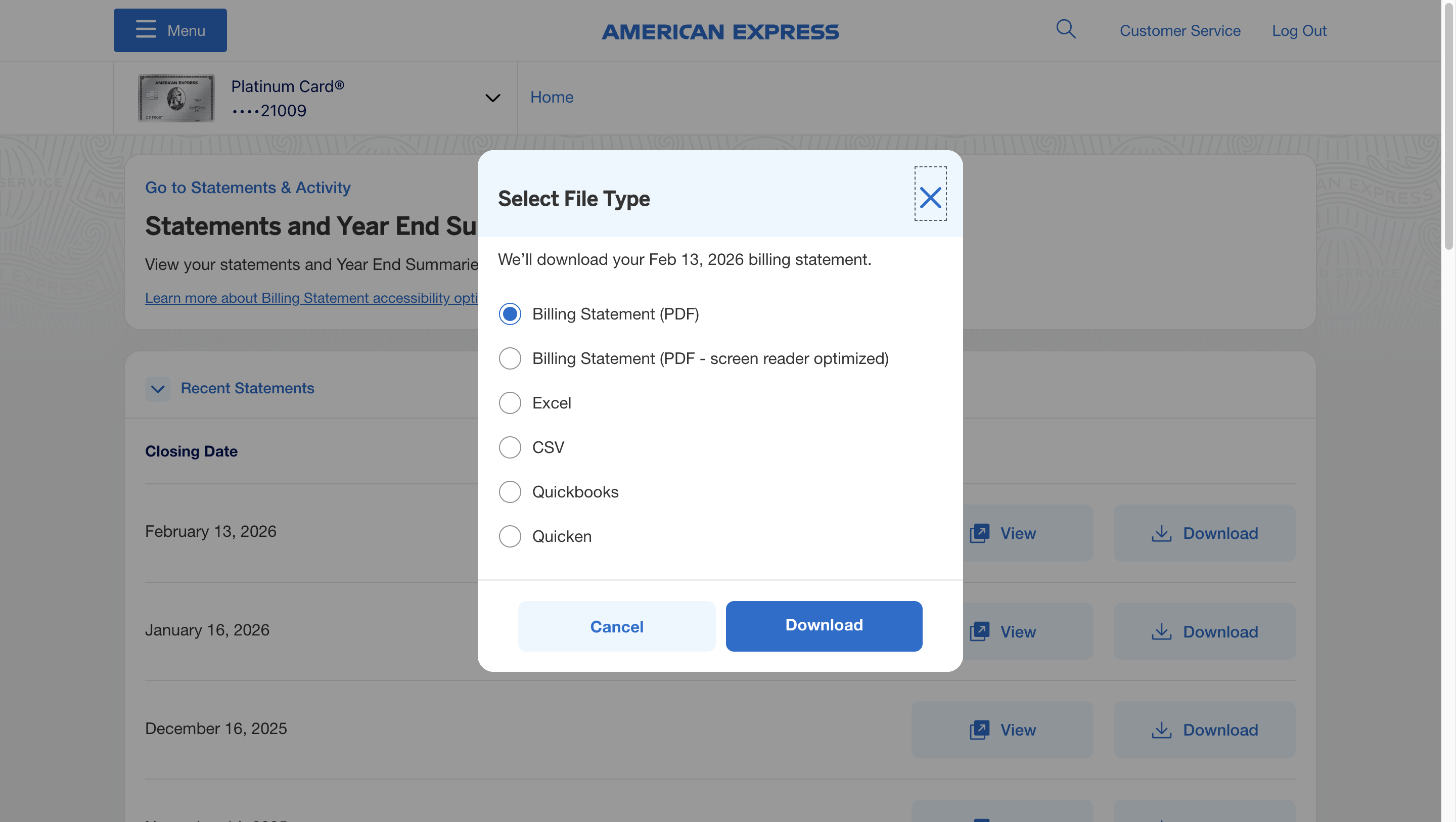The image size is (1456, 822).
Task: Expand the card account selector chevron
Action: [x=493, y=98]
